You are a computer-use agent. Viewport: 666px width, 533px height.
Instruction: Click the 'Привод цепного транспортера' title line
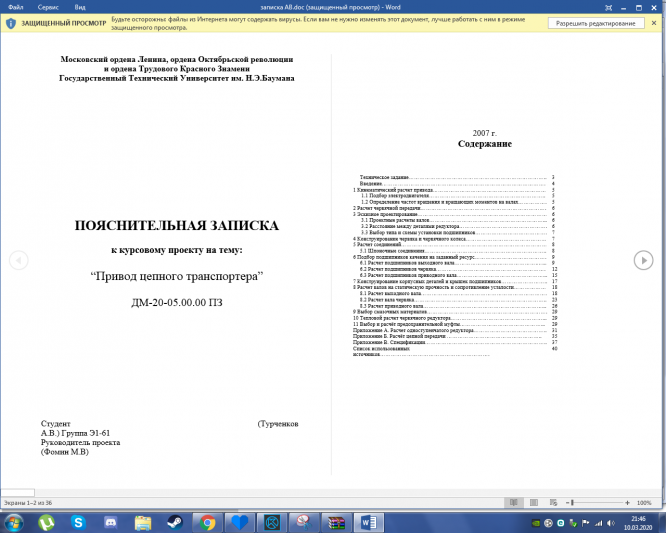177,276
